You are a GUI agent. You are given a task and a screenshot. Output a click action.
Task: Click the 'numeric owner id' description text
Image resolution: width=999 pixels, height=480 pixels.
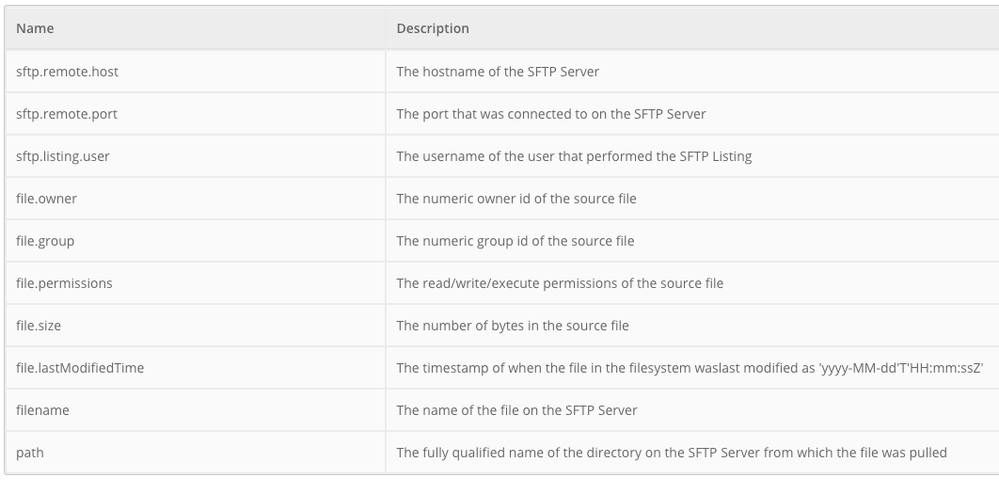point(516,198)
